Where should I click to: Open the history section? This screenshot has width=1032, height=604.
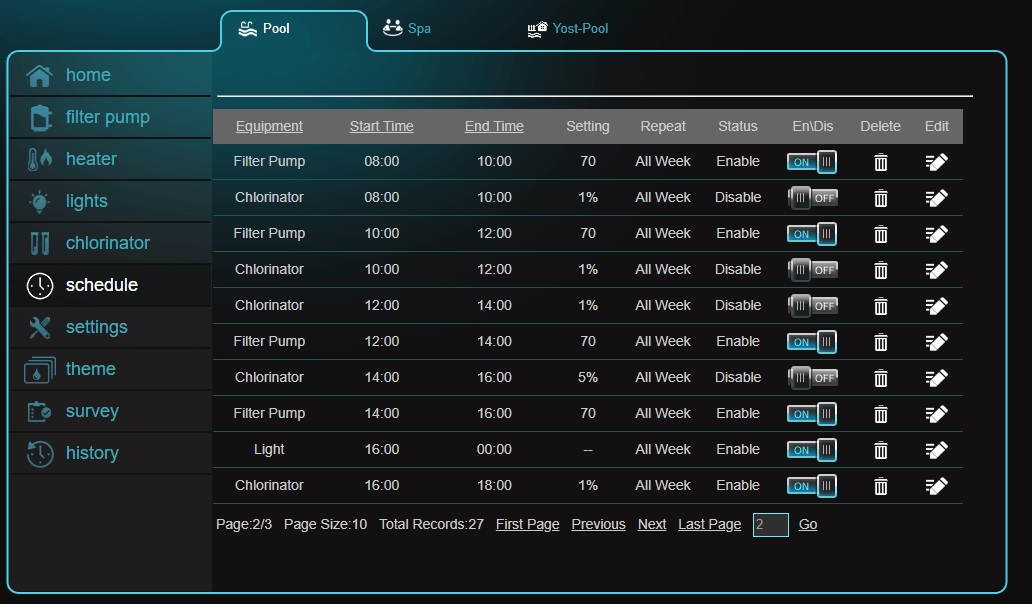pos(110,453)
